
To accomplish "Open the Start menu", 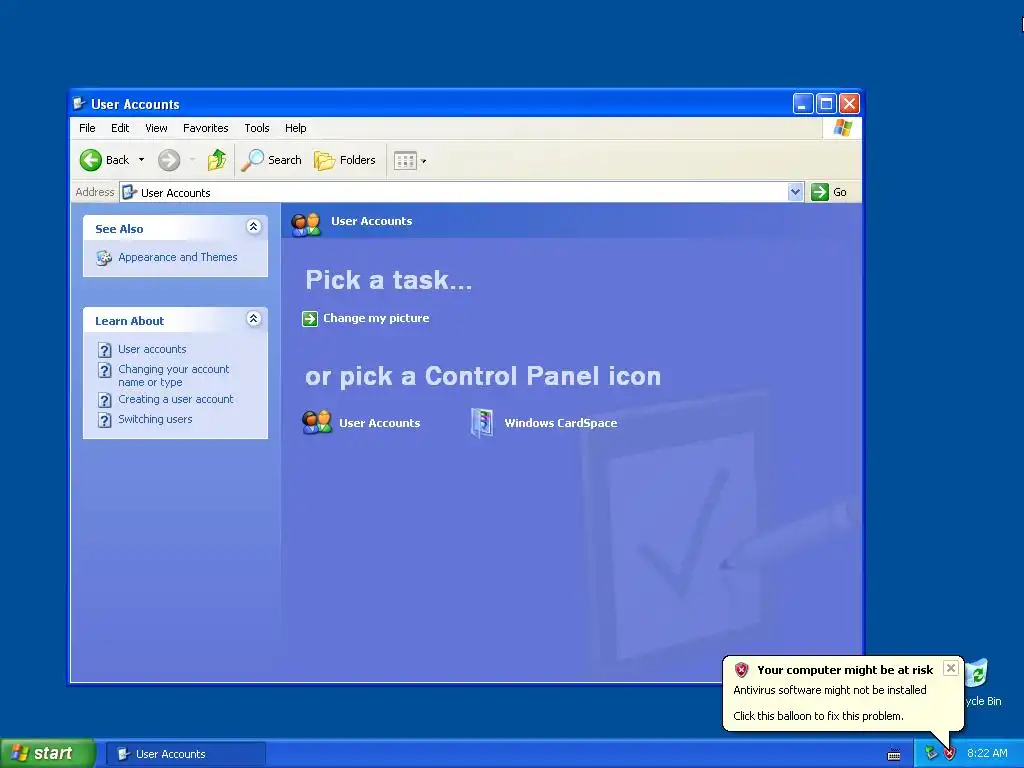I will coord(48,754).
